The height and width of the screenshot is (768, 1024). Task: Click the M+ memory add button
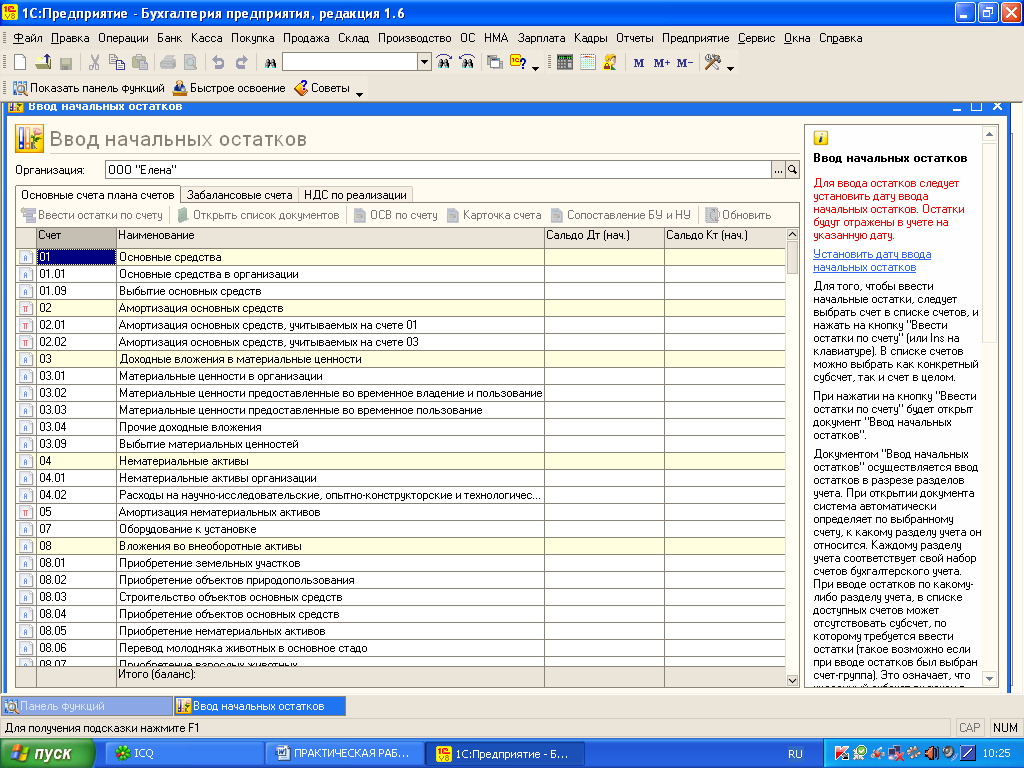[662, 63]
